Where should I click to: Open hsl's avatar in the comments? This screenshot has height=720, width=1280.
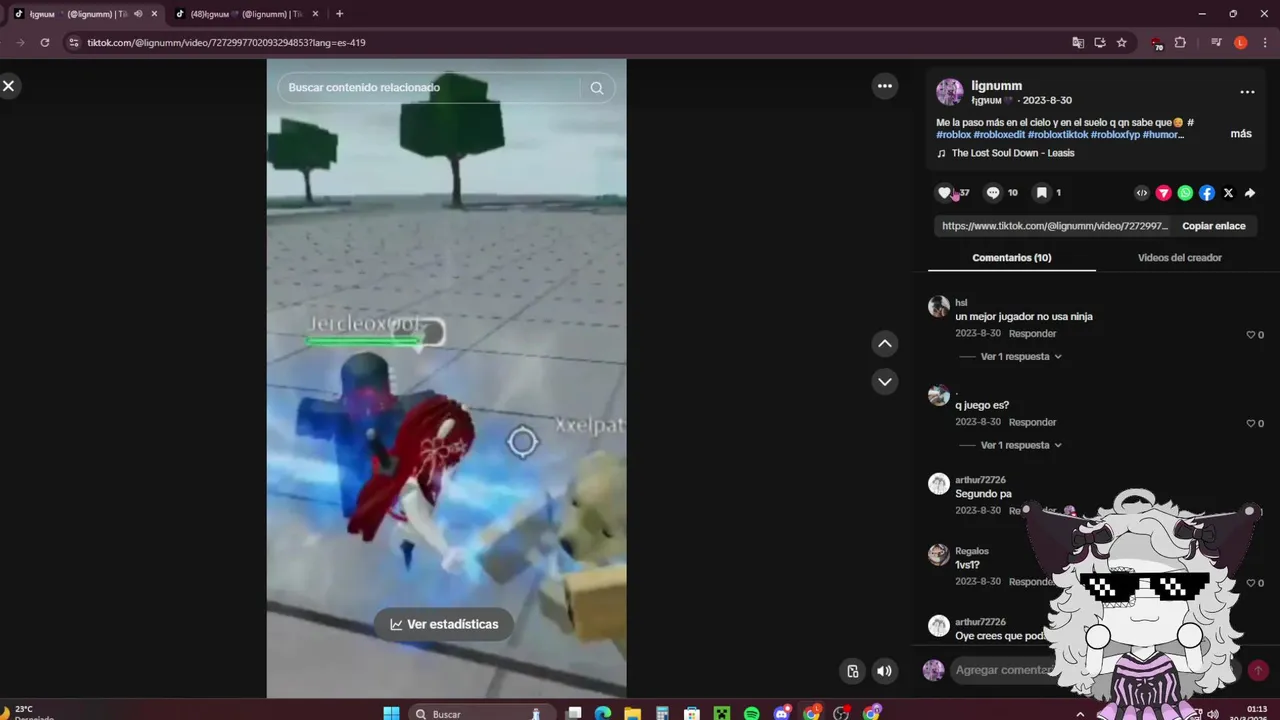click(939, 307)
